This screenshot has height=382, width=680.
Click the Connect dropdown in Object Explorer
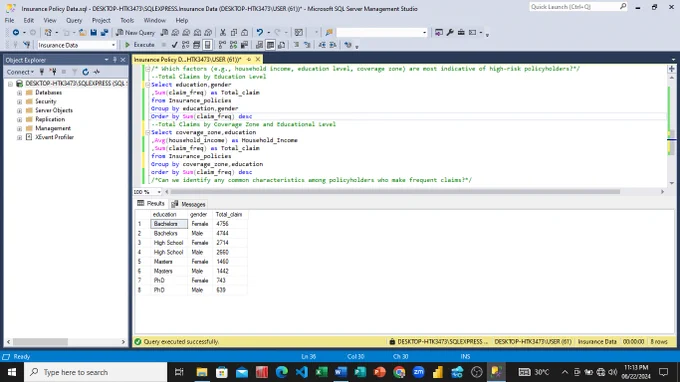[x=20, y=72]
